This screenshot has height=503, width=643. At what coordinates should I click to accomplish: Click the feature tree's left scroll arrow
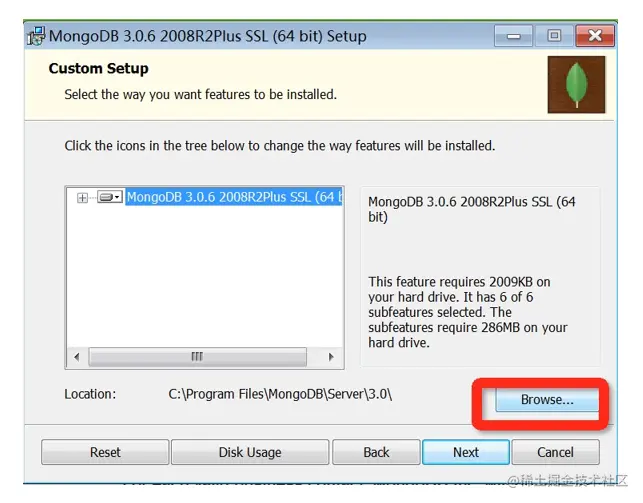point(77,357)
